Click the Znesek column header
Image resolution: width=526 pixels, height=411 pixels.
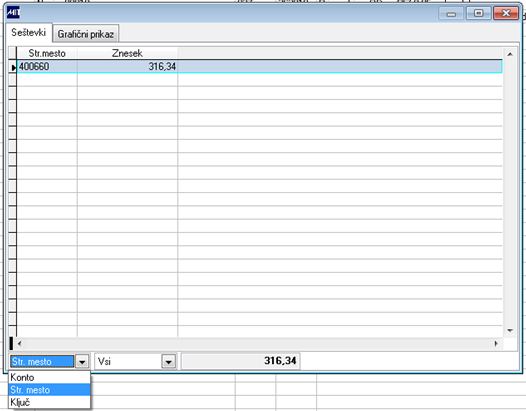click(x=127, y=53)
